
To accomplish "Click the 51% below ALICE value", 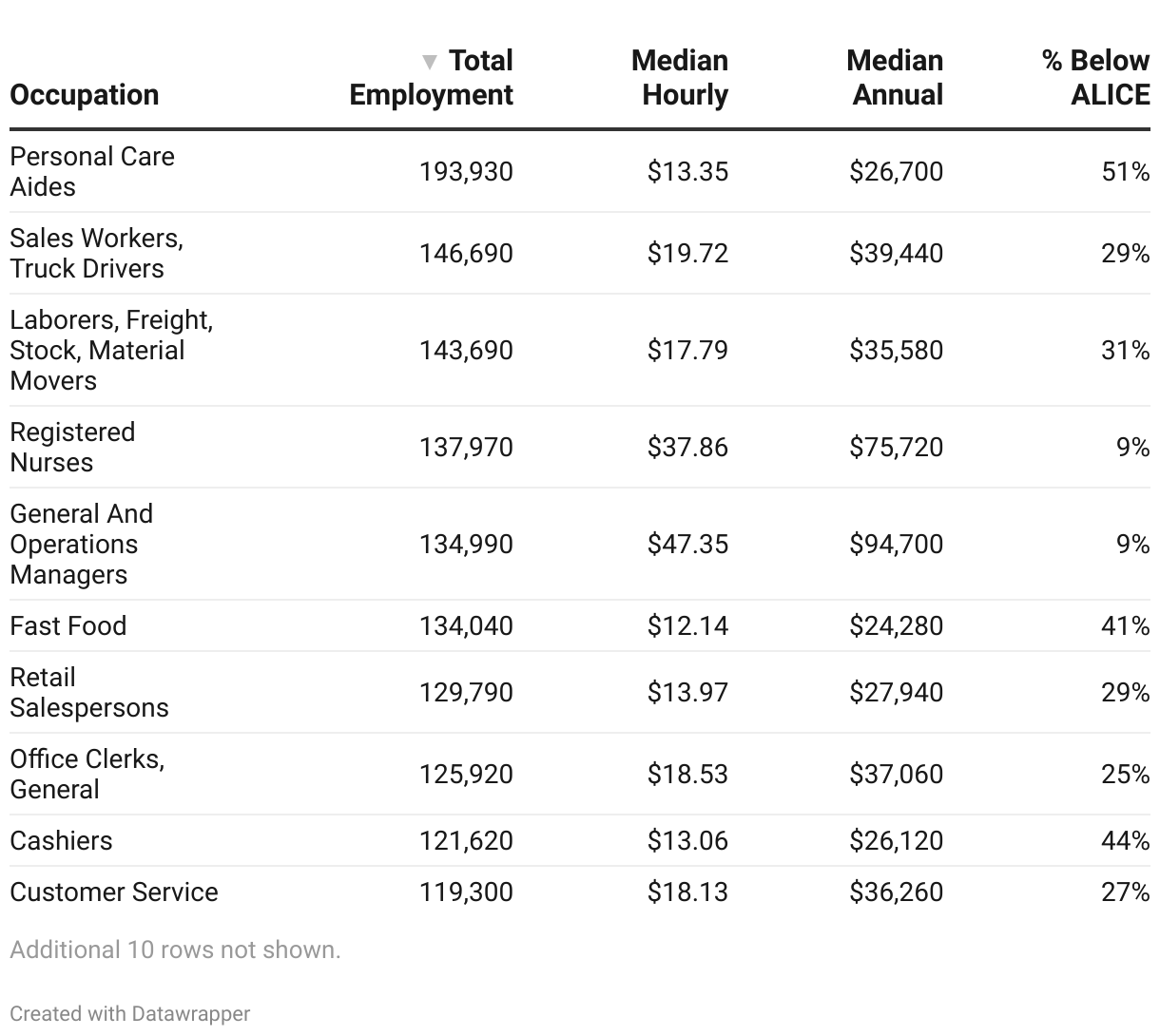I will coord(1125,171).
